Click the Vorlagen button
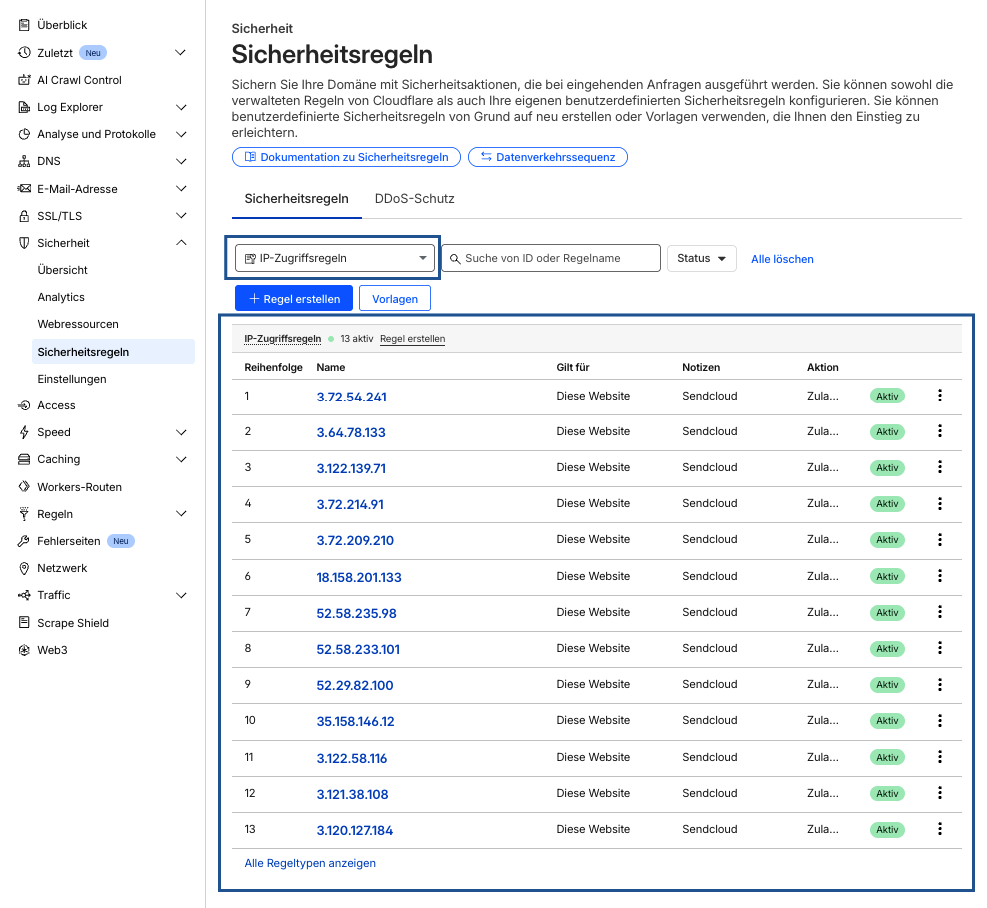 tap(395, 298)
